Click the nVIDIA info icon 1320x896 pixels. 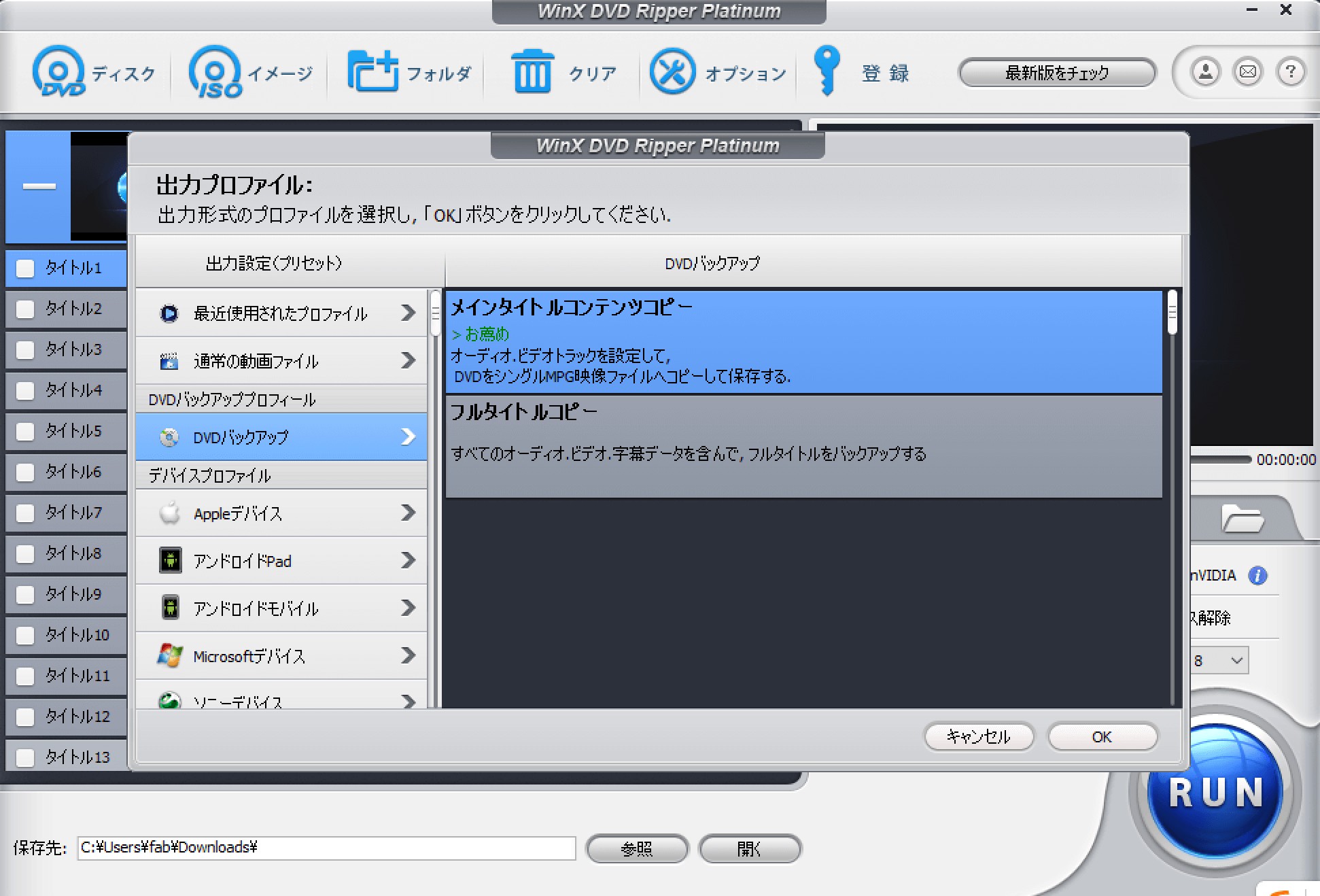pyautogui.click(x=1257, y=576)
